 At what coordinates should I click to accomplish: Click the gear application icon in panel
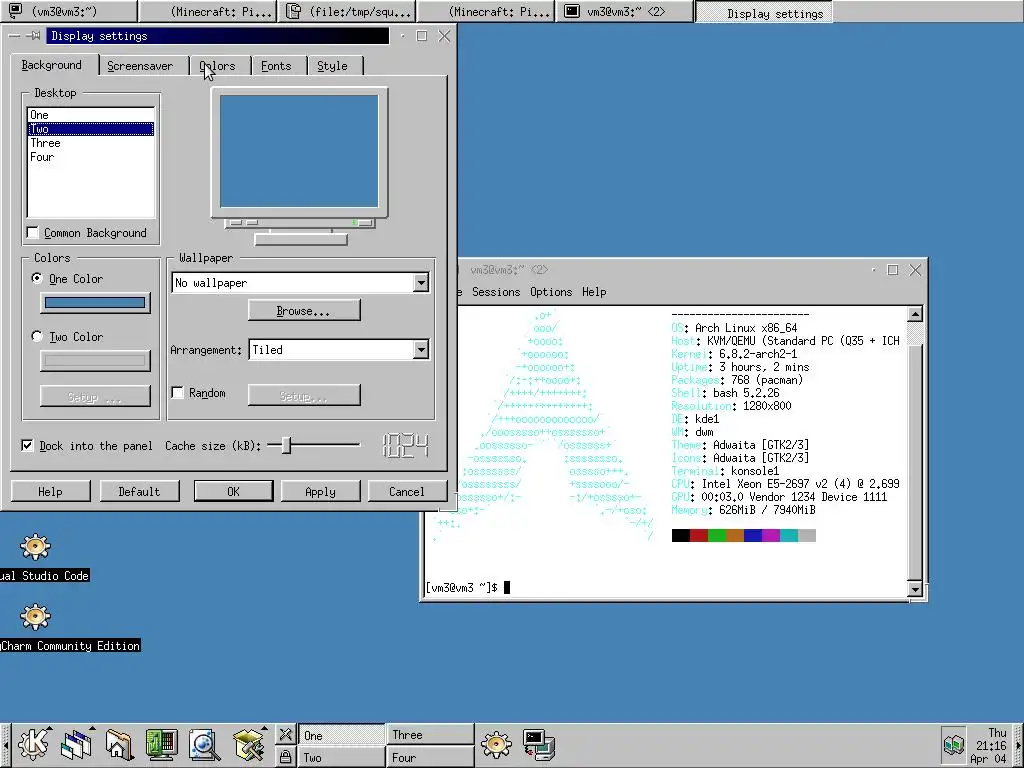pos(496,744)
